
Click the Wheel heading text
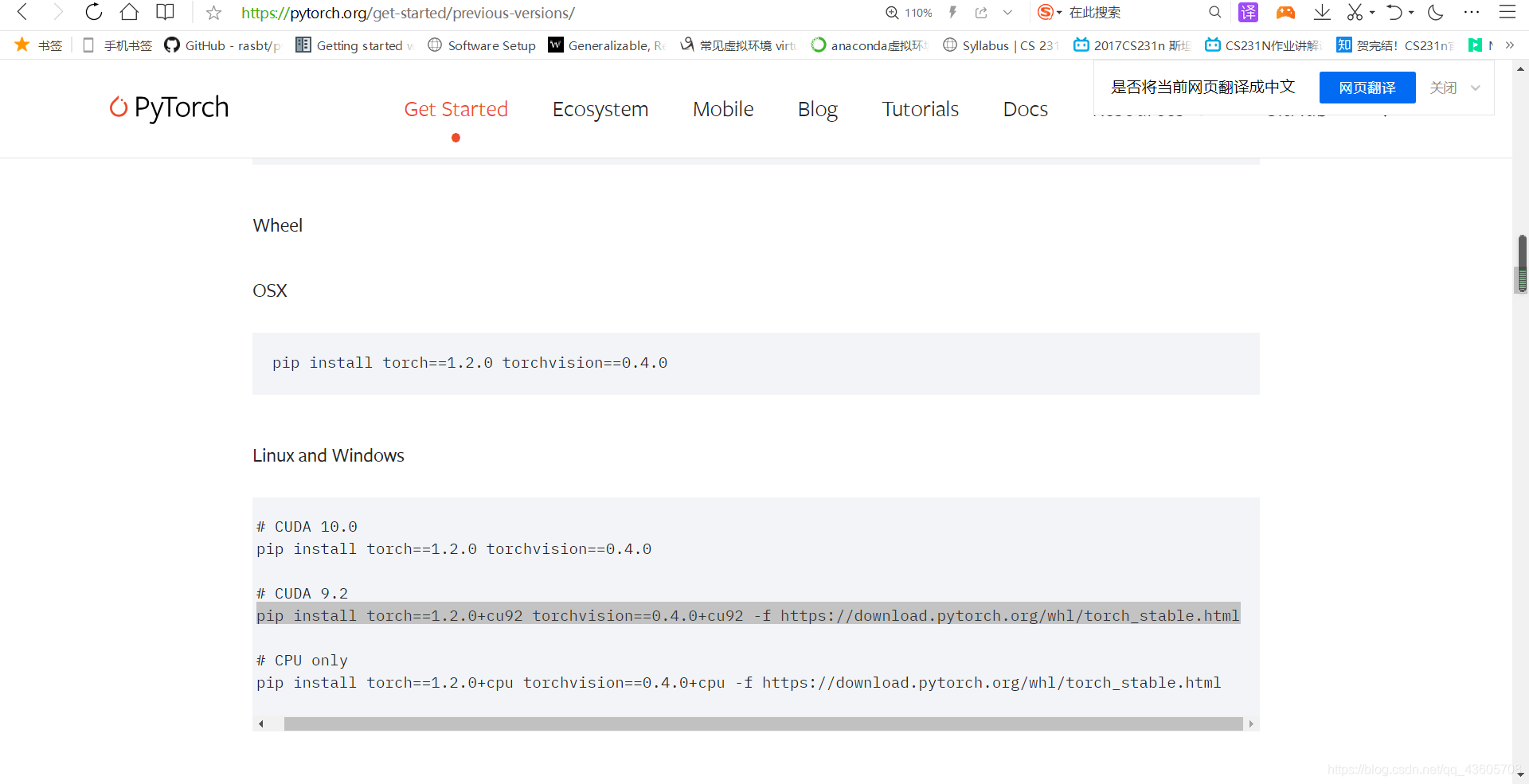[277, 225]
